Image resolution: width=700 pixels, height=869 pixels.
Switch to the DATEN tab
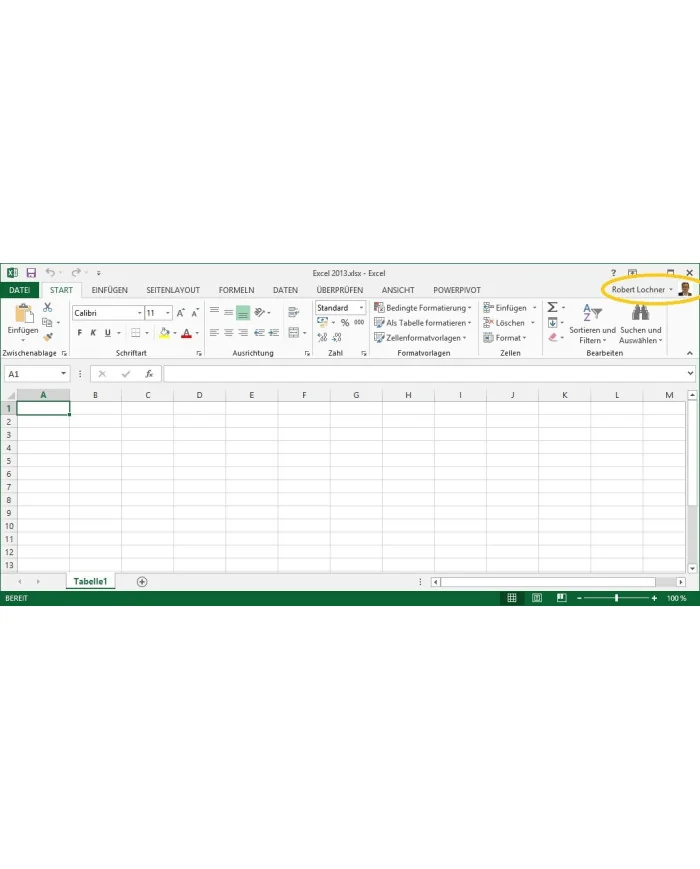285,290
